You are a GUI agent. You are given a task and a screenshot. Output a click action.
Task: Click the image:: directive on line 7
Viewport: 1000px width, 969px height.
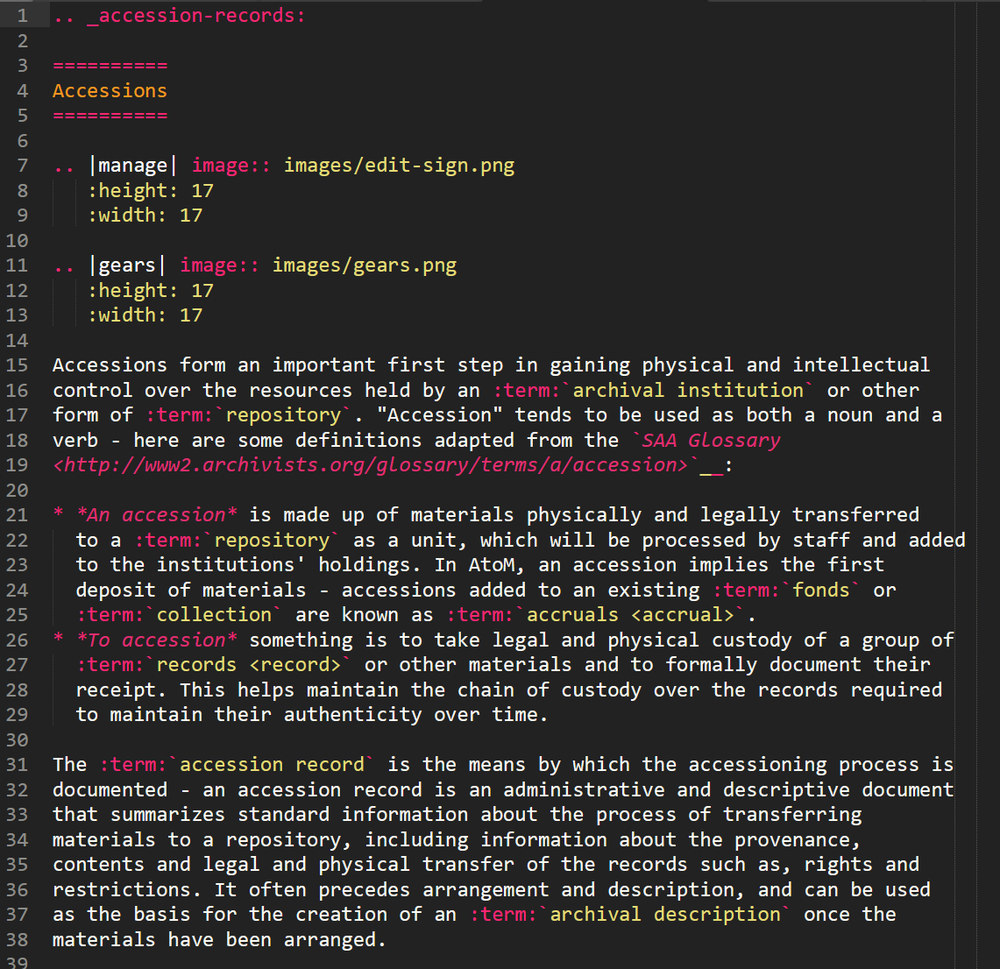tap(230, 165)
